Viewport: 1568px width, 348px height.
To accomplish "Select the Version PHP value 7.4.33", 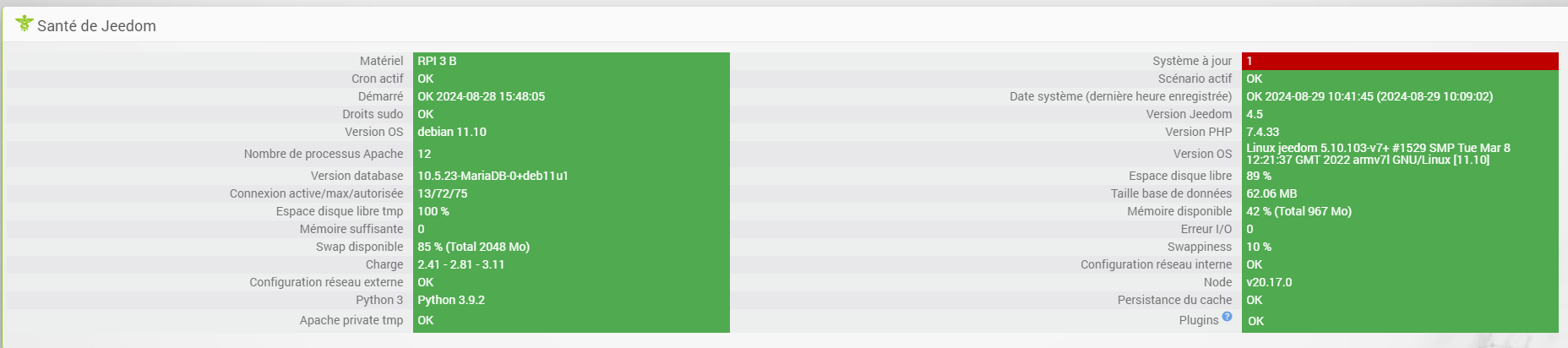I will (x=1262, y=132).
